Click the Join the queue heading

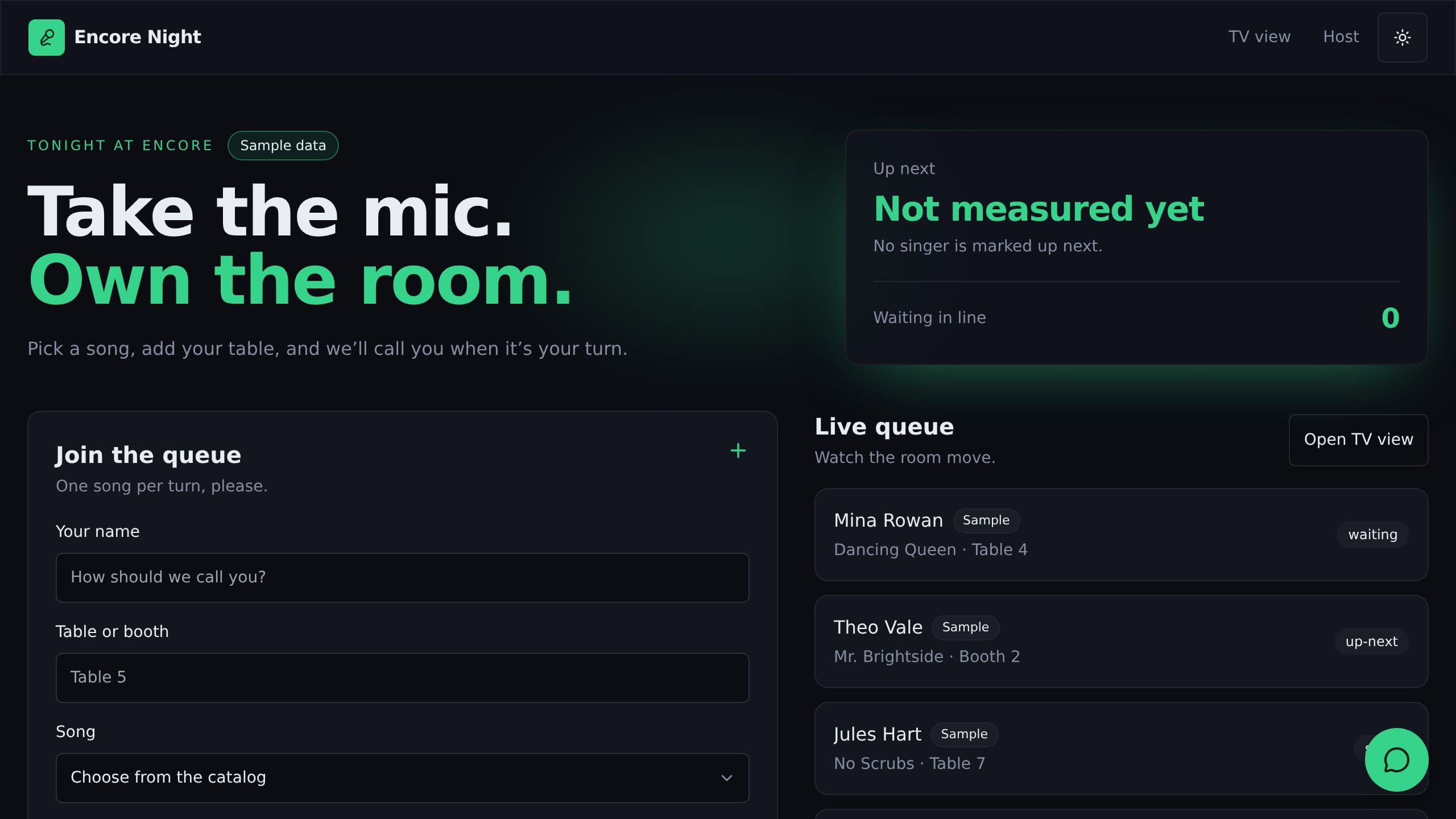(x=148, y=456)
